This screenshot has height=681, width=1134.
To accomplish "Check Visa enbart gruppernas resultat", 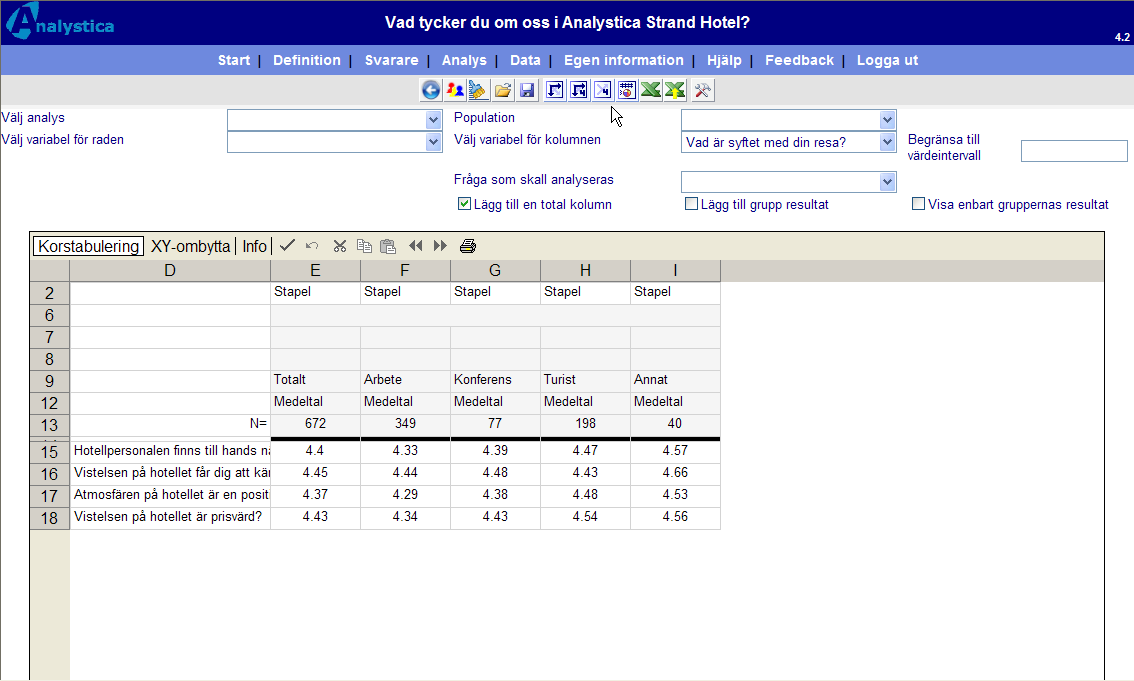I will click(918, 204).
